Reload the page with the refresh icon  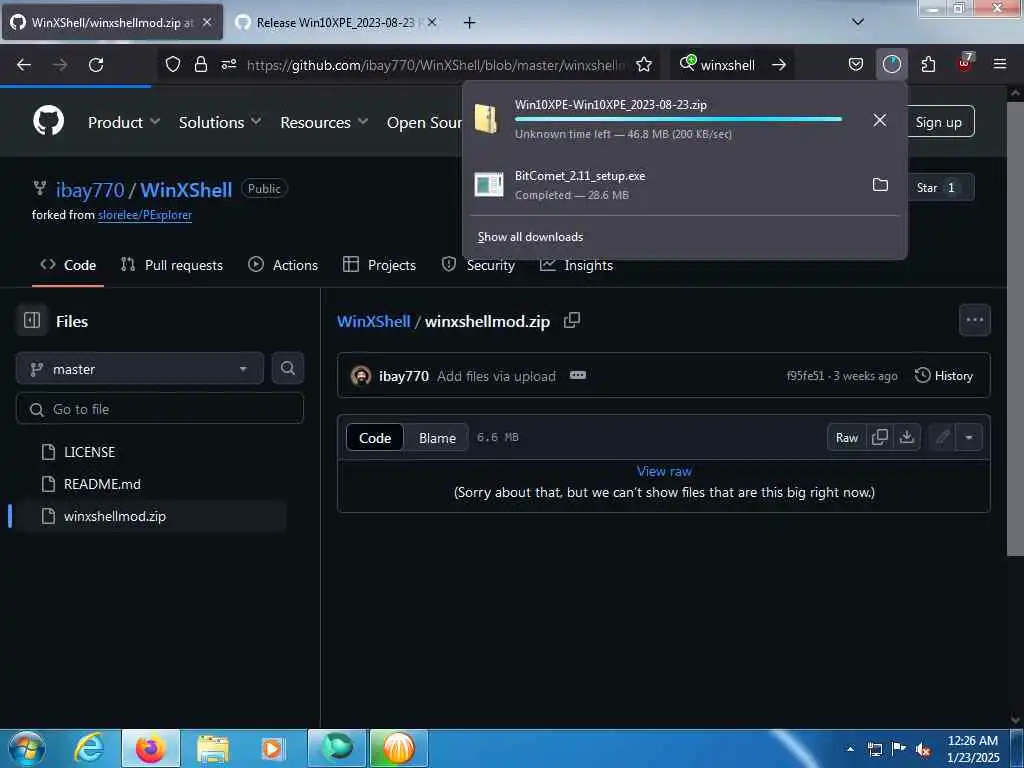[x=96, y=65]
